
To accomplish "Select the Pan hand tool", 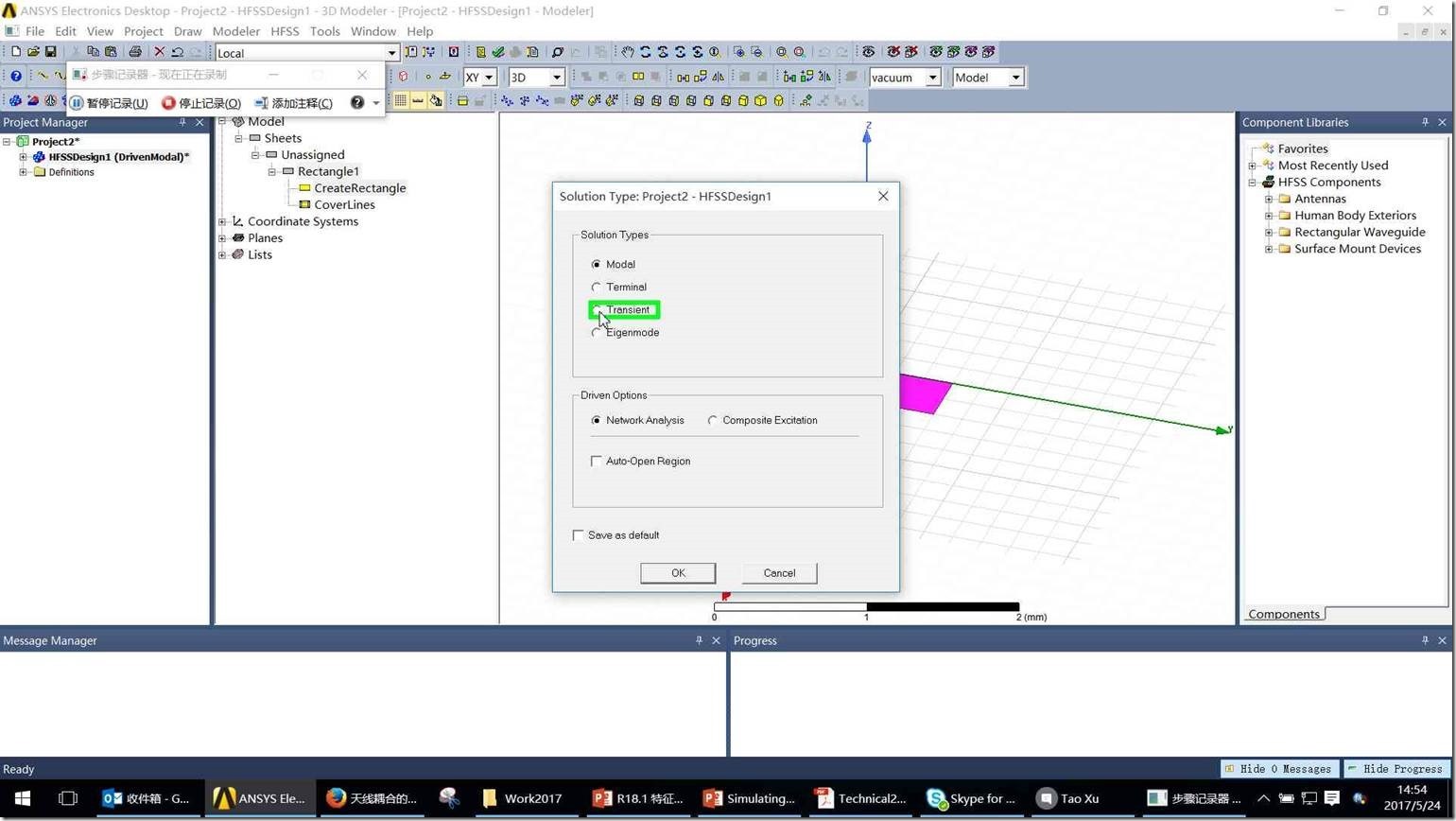I will pyautogui.click(x=627, y=52).
